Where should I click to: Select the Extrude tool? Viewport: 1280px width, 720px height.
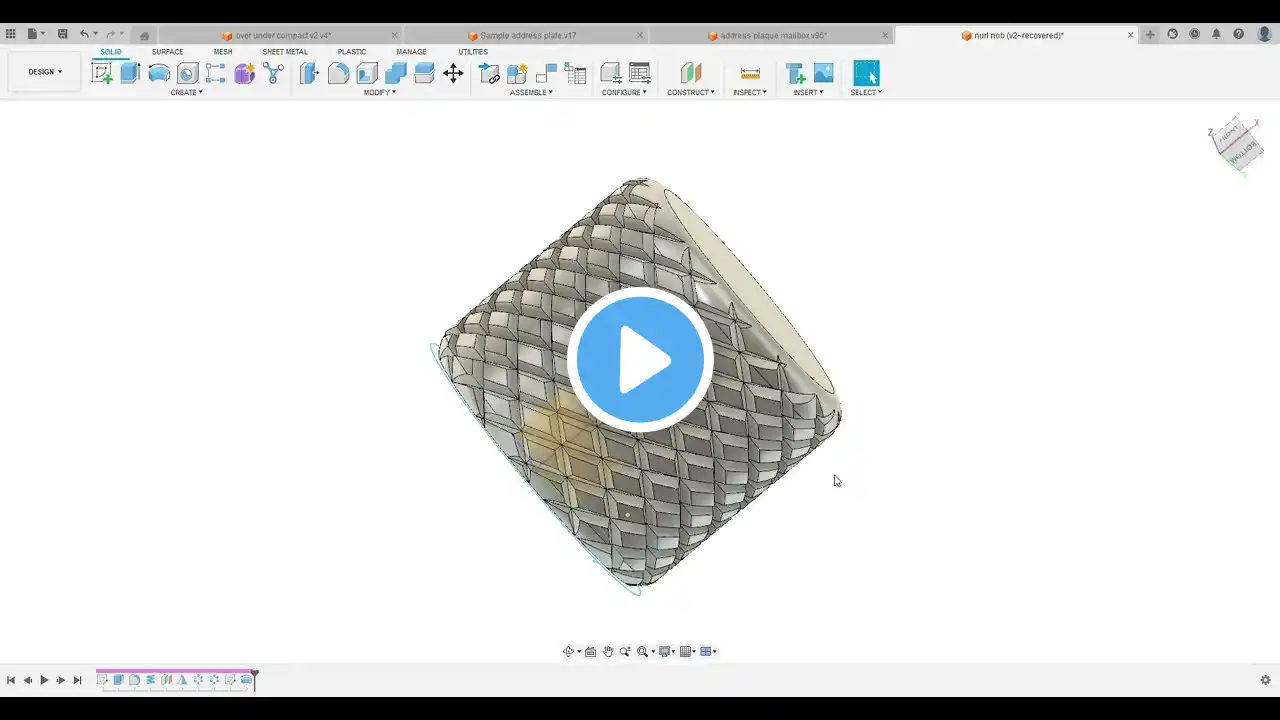coord(130,73)
